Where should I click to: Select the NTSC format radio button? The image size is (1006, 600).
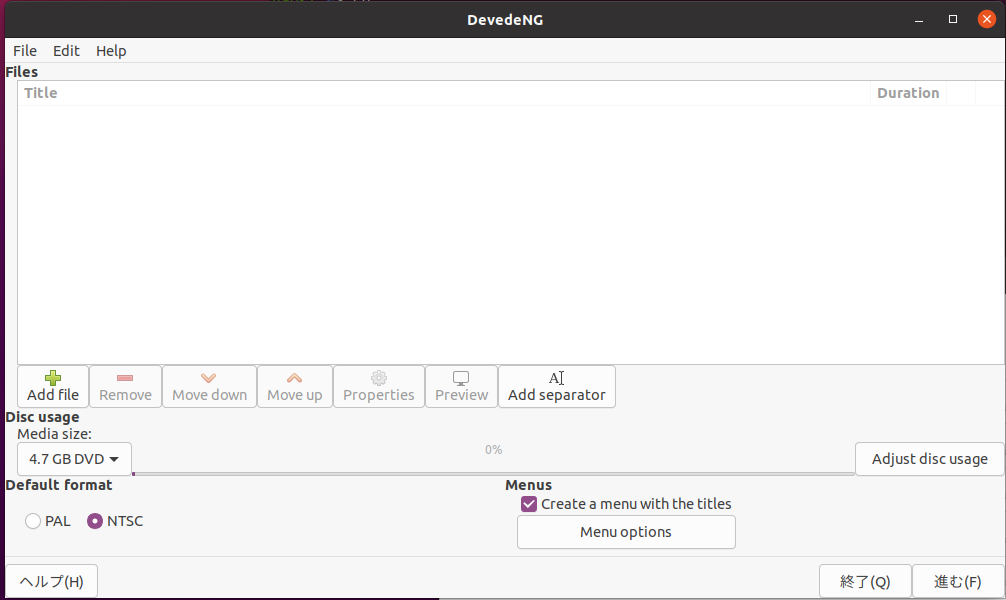pyautogui.click(x=95, y=521)
